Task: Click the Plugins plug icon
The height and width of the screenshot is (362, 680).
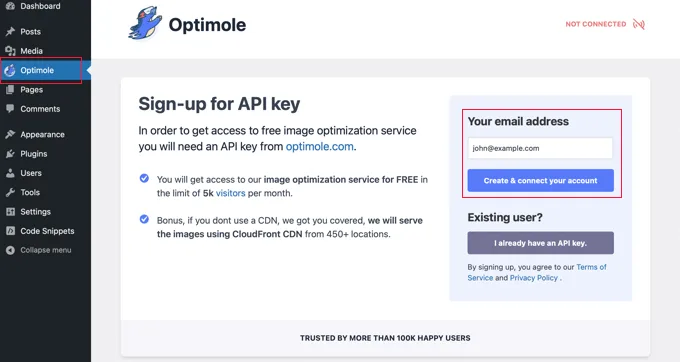Action: point(10,154)
